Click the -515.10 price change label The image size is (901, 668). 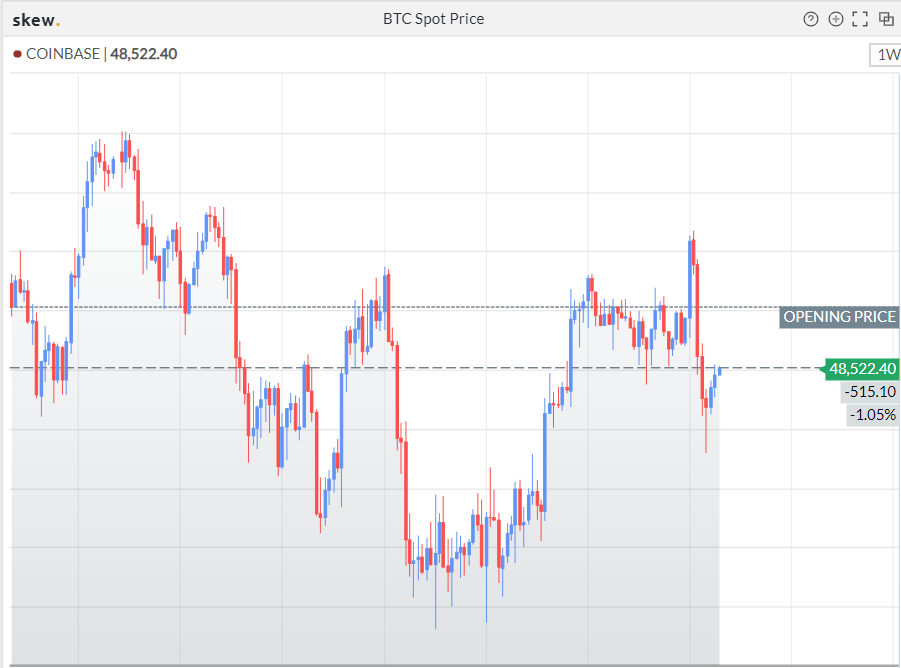pyautogui.click(x=870, y=392)
